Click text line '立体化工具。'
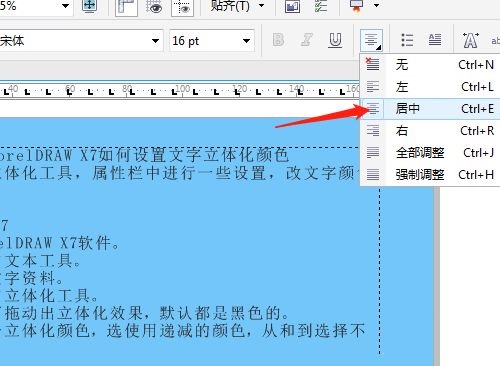This screenshot has height=366, width=500. coord(52,296)
